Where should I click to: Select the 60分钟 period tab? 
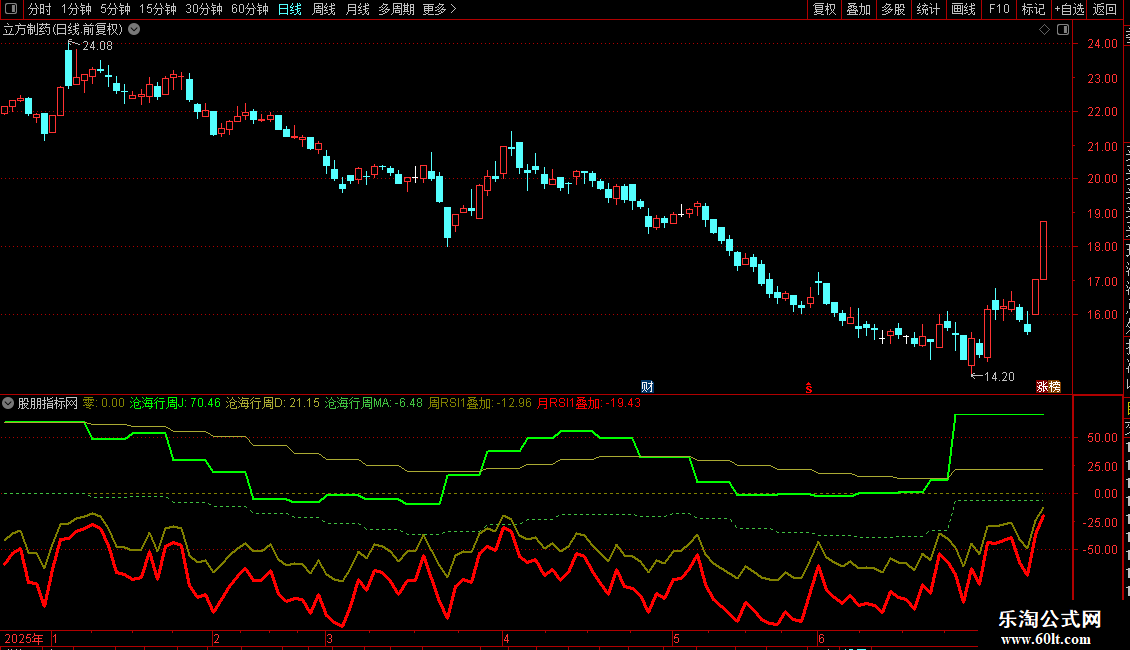click(x=249, y=9)
